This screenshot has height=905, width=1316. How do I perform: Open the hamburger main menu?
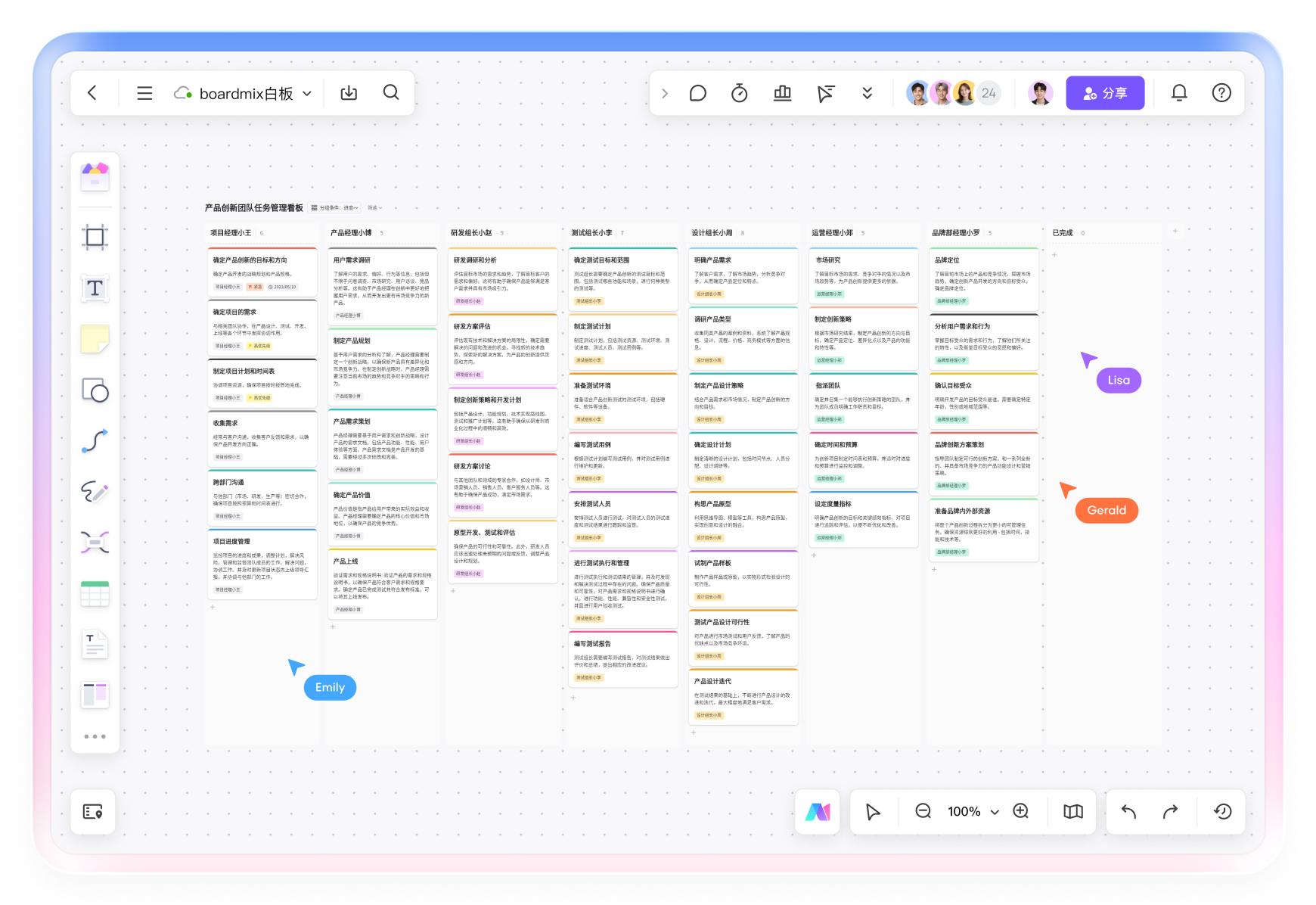click(x=144, y=93)
